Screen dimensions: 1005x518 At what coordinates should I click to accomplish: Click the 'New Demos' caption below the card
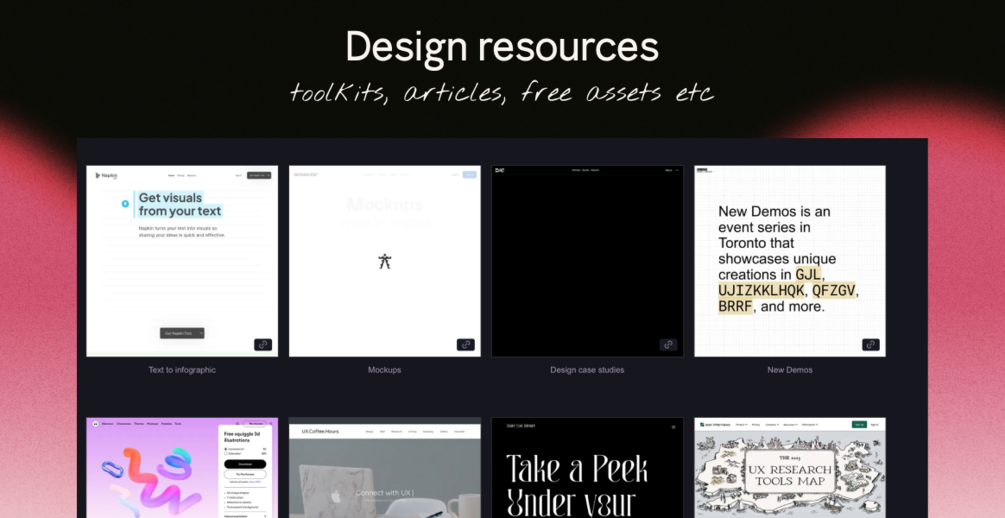[x=790, y=370]
